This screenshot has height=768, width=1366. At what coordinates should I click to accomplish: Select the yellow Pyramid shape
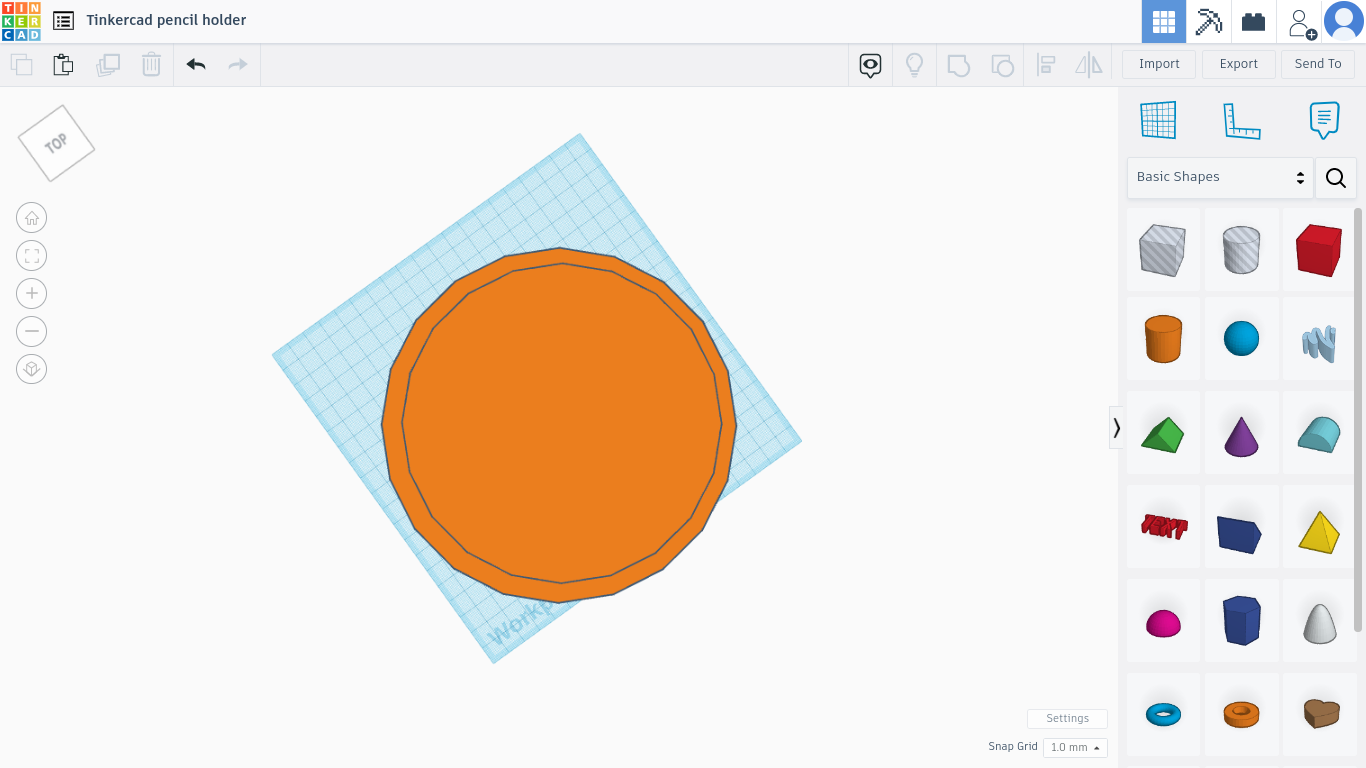[x=1318, y=528]
